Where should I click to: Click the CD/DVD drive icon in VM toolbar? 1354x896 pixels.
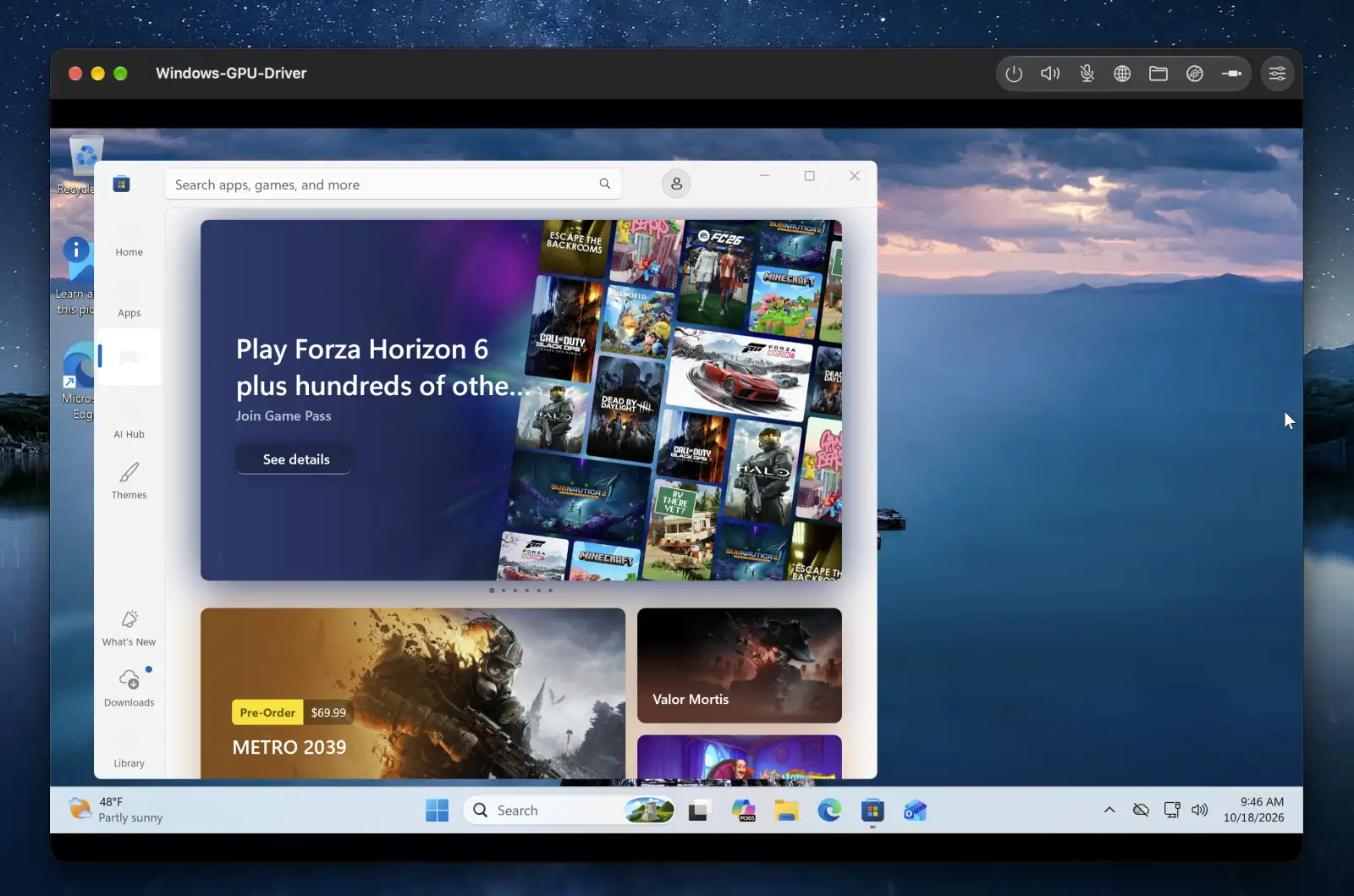(x=1195, y=74)
